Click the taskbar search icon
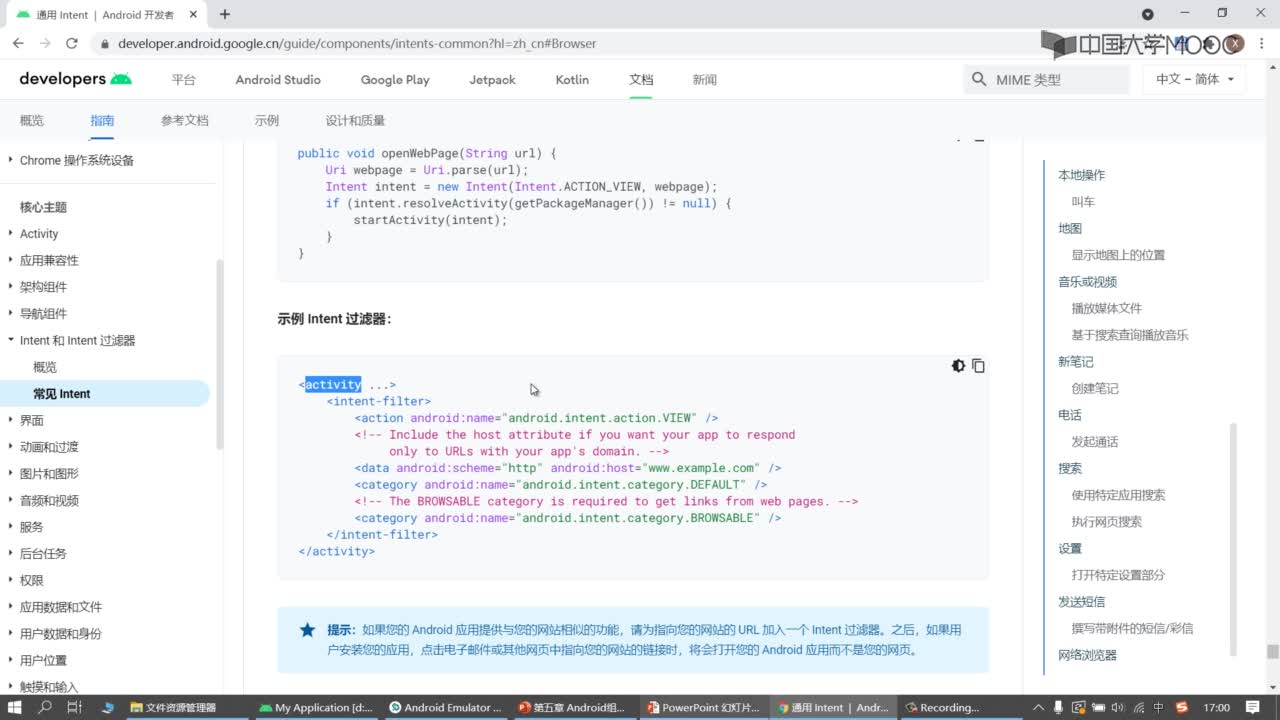Image resolution: width=1280 pixels, height=720 pixels. tap(45, 707)
